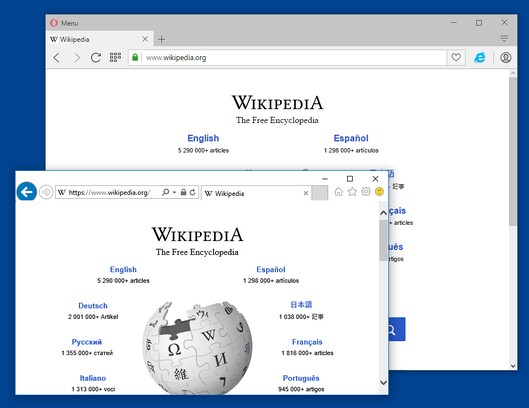Open Italiano Wikipedia link
The width and height of the screenshot is (529, 408).
click(93, 378)
